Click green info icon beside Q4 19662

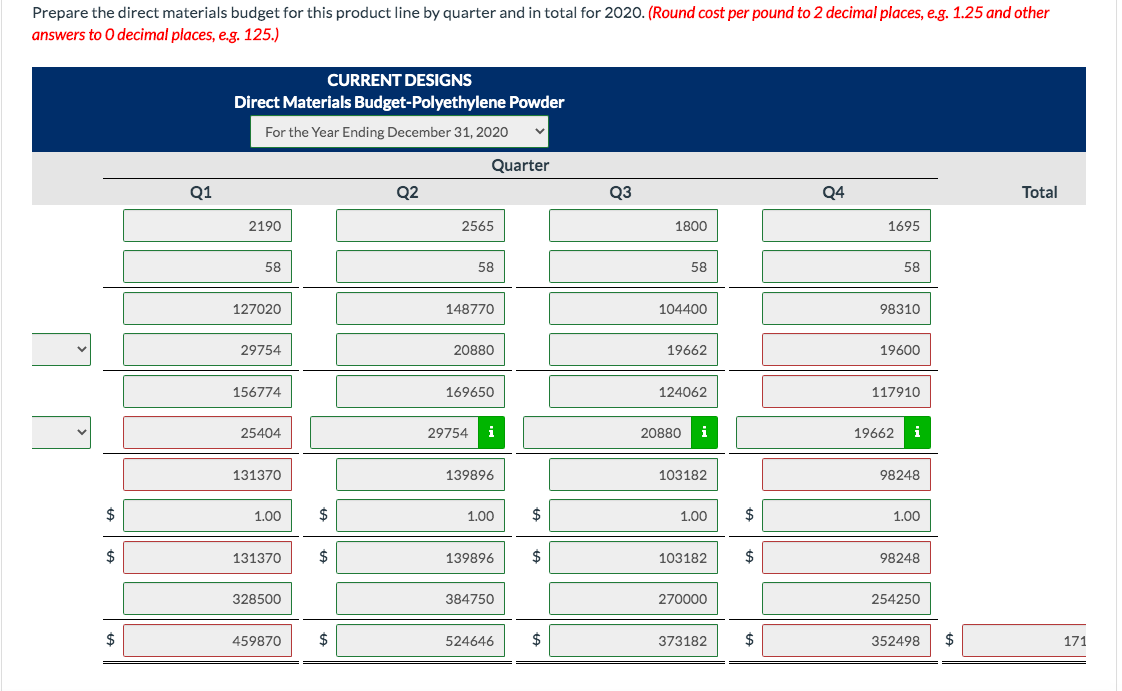click(x=917, y=433)
